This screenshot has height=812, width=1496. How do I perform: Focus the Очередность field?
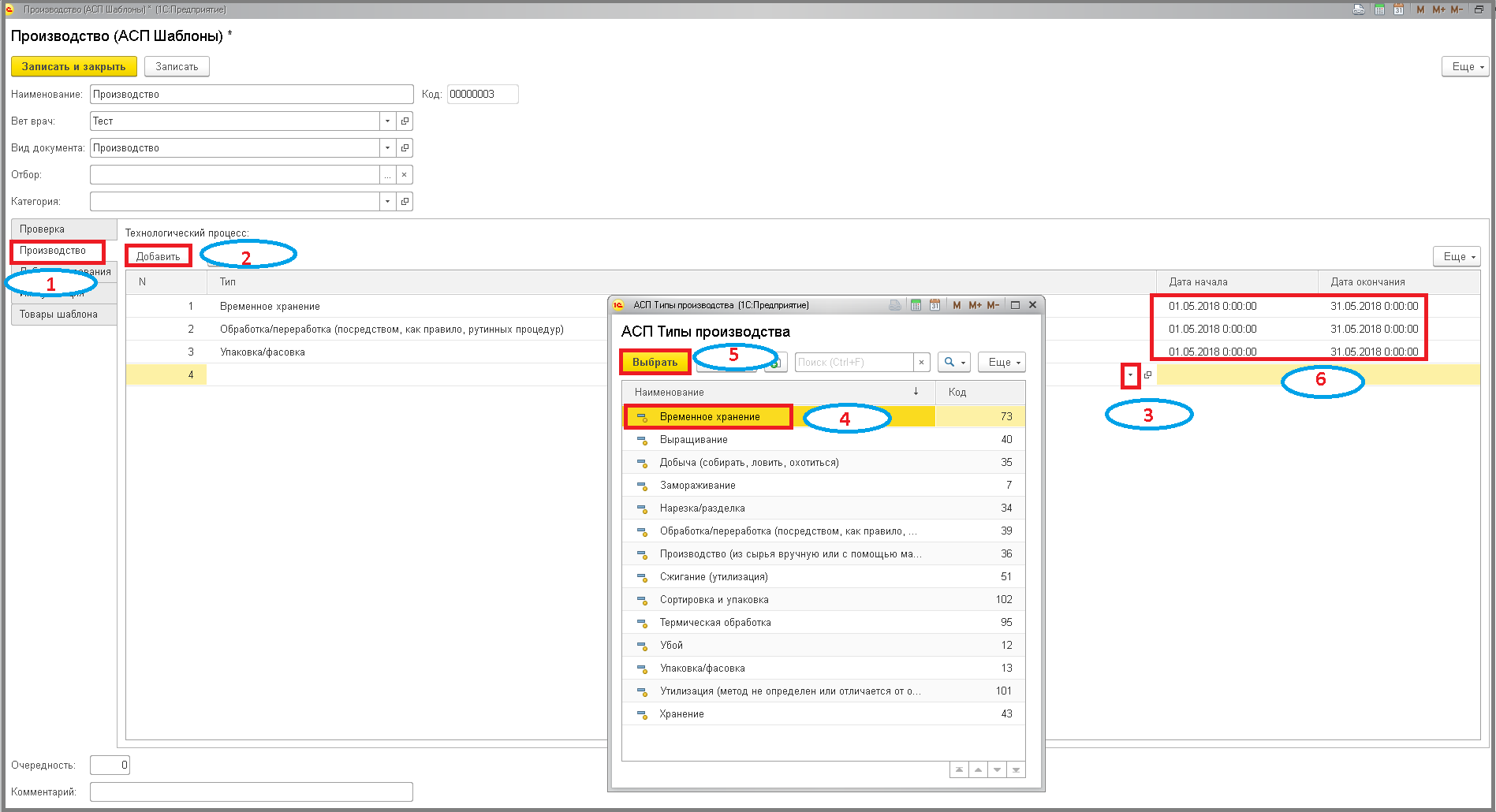[x=110, y=765]
